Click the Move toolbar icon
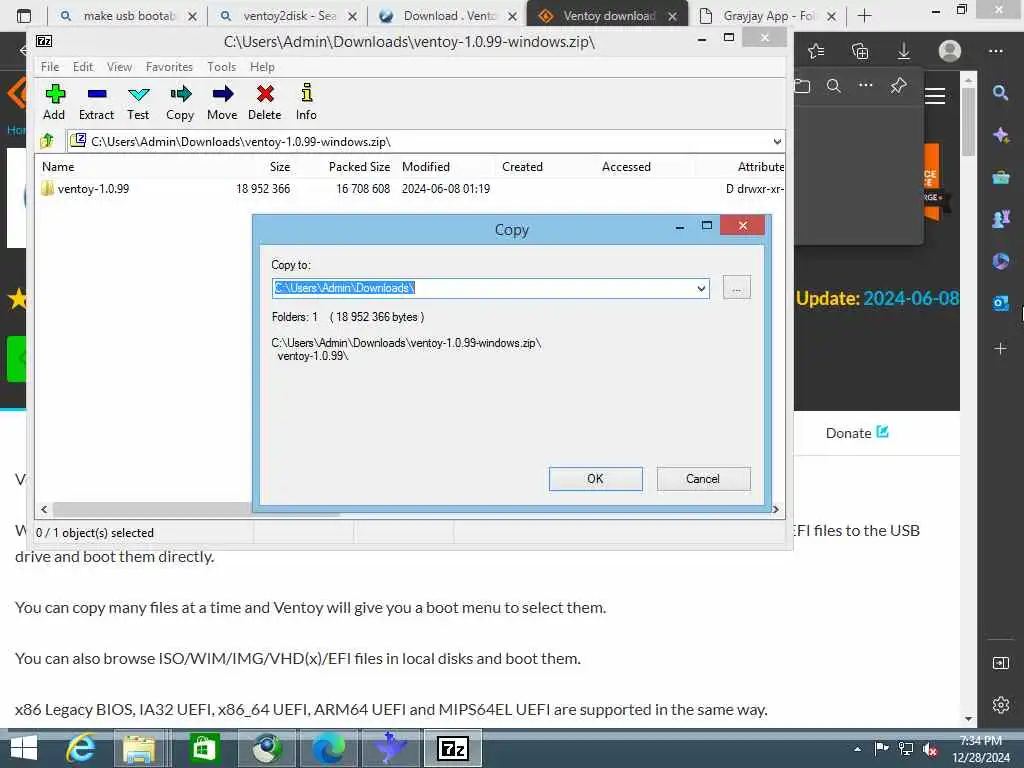This screenshot has width=1024, height=768. tap(222, 102)
